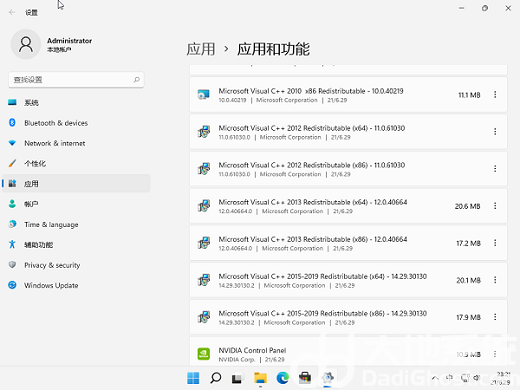Open more options for NVIDIA Control Panel
The height and width of the screenshot is (390, 520).
[x=495, y=354]
